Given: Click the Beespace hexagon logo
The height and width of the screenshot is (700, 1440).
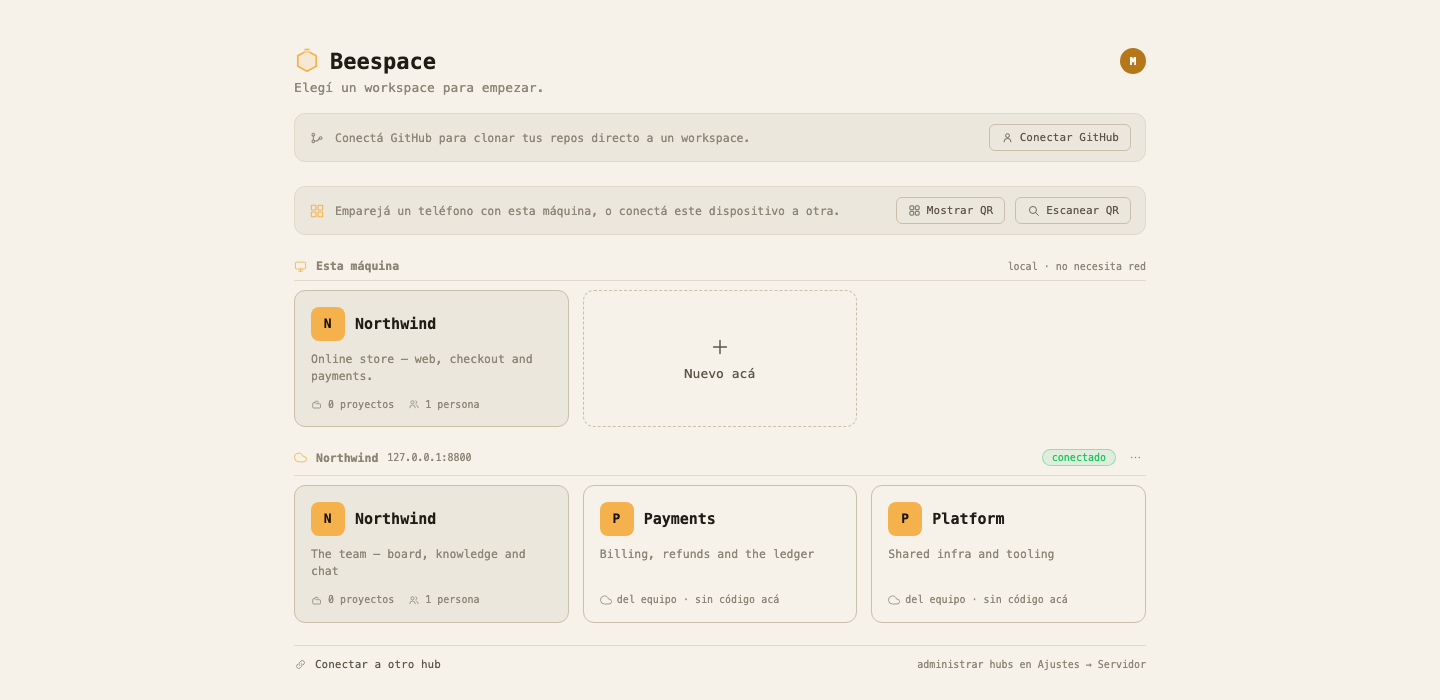Looking at the screenshot, I should click(307, 61).
